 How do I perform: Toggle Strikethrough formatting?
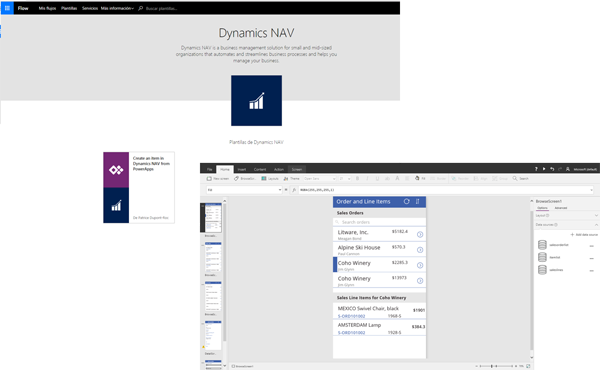(x=387, y=179)
